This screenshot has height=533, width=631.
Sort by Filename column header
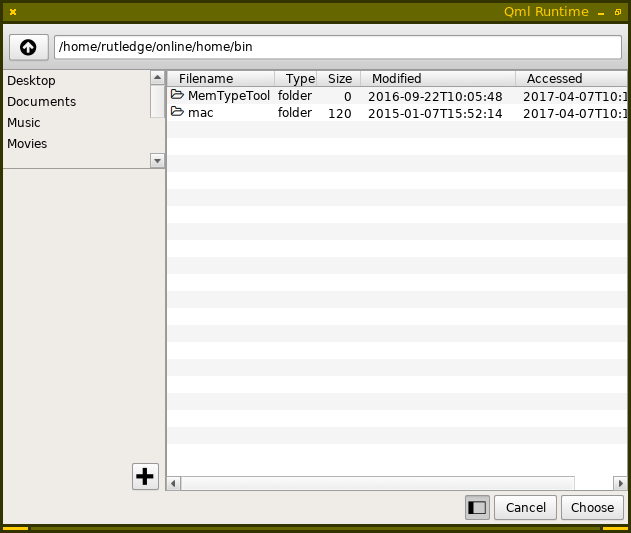[206, 78]
